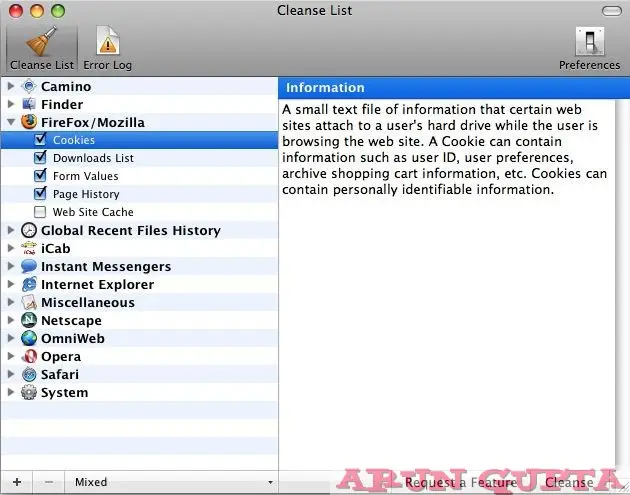The width and height of the screenshot is (630, 495).
Task: Check the Web Site Cache checkbox
Action: pyautogui.click(x=40, y=212)
